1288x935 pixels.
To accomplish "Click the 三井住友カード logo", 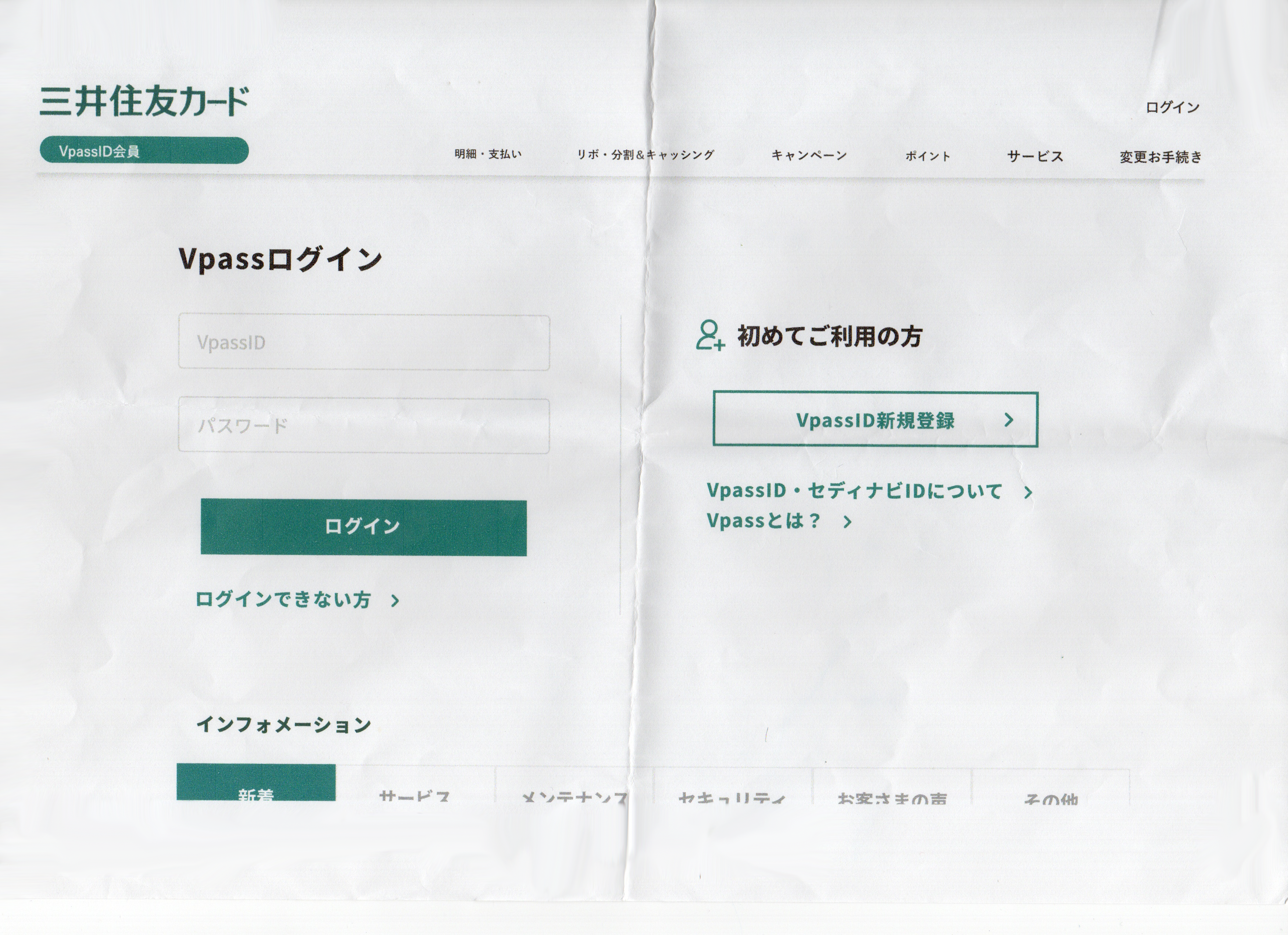I will click(x=144, y=101).
